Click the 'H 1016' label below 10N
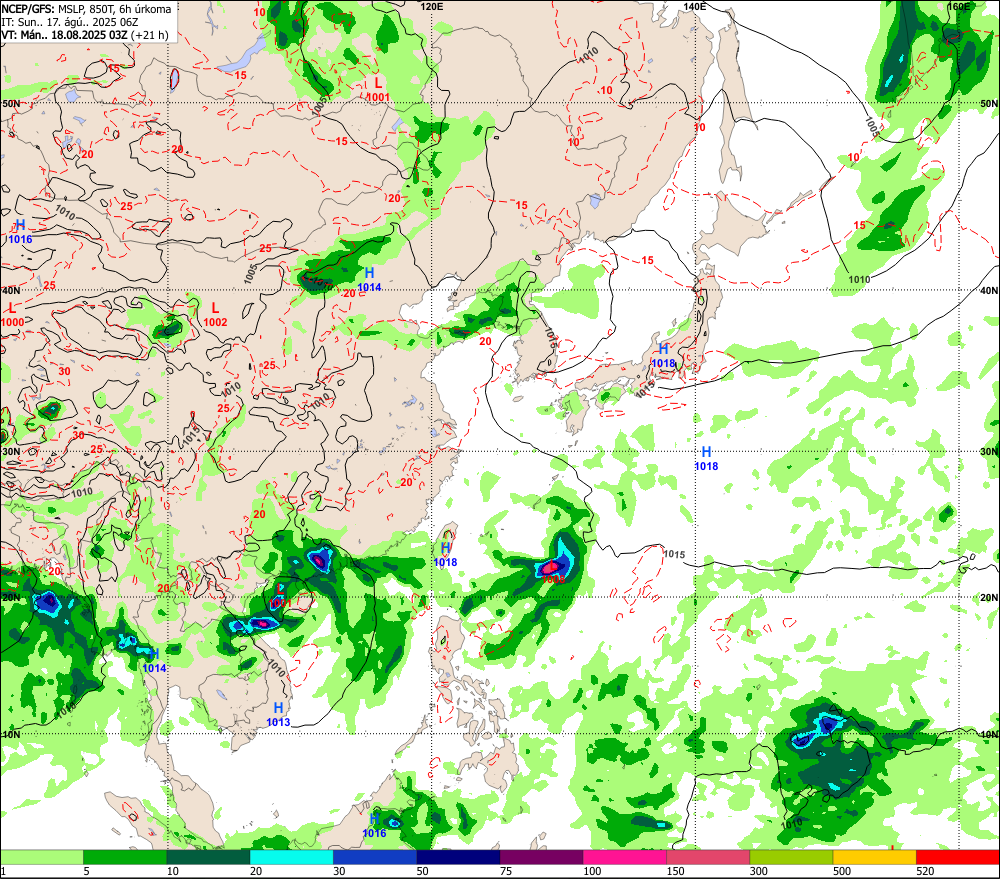This screenshot has height=879, width=1000. point(374,826)
